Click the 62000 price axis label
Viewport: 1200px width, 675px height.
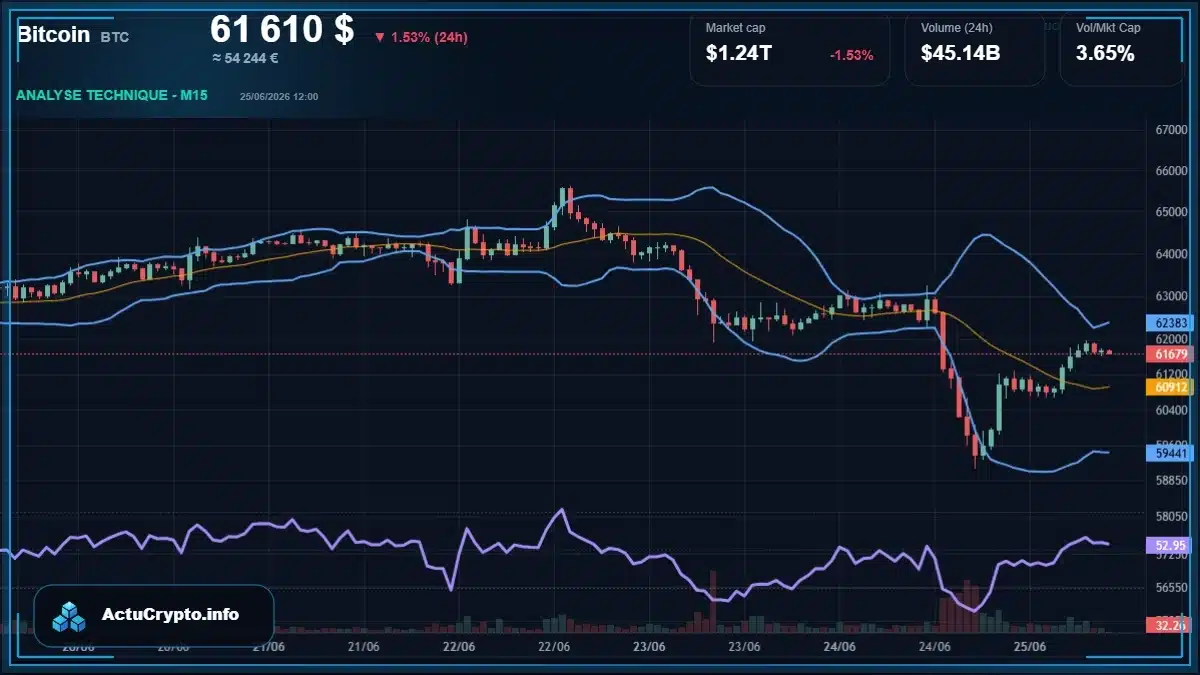[1170, 339]
